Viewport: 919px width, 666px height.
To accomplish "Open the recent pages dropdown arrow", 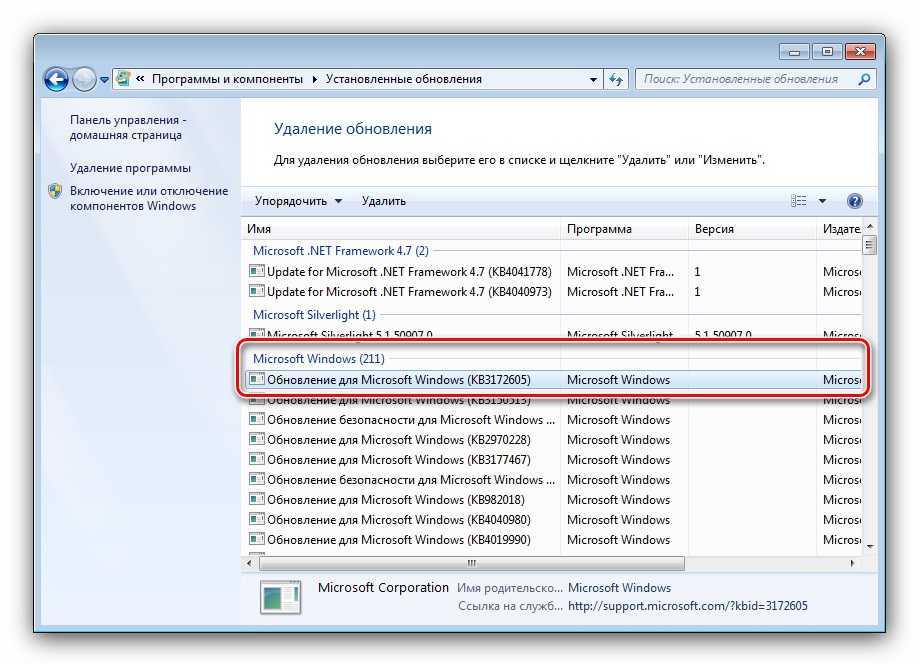I will click(x=104, y=79).
